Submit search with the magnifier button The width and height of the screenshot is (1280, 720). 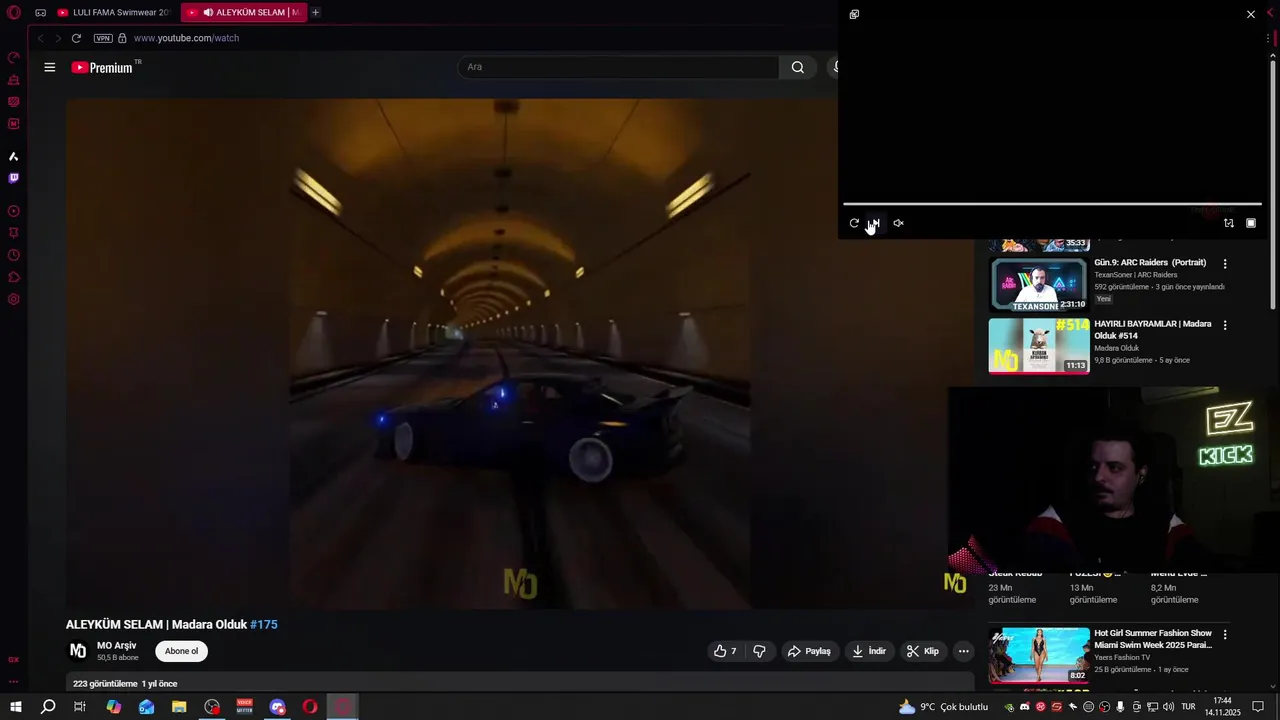pyautogui.click(x=797, y=67)
